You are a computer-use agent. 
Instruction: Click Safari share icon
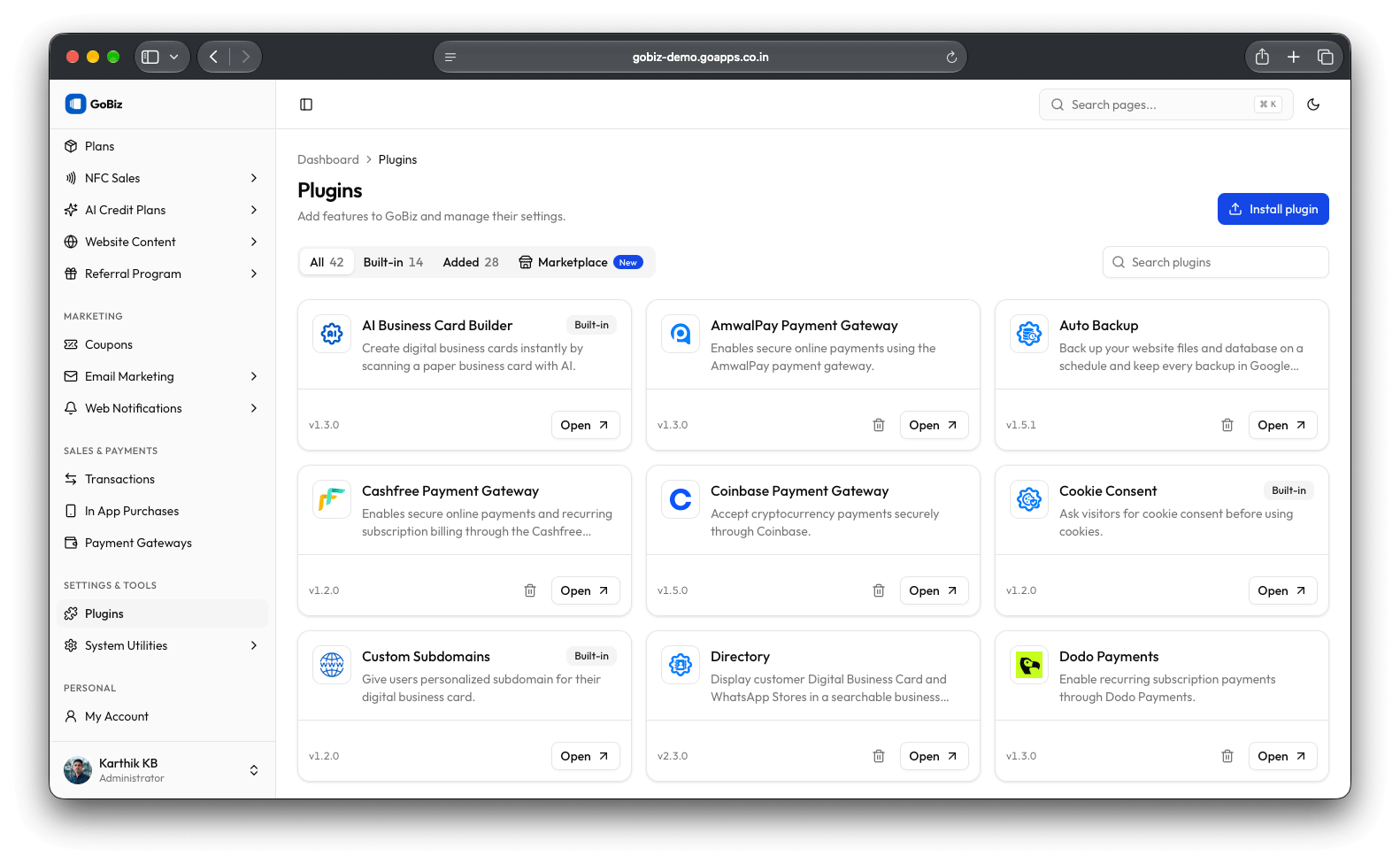tap(1262, 57)
